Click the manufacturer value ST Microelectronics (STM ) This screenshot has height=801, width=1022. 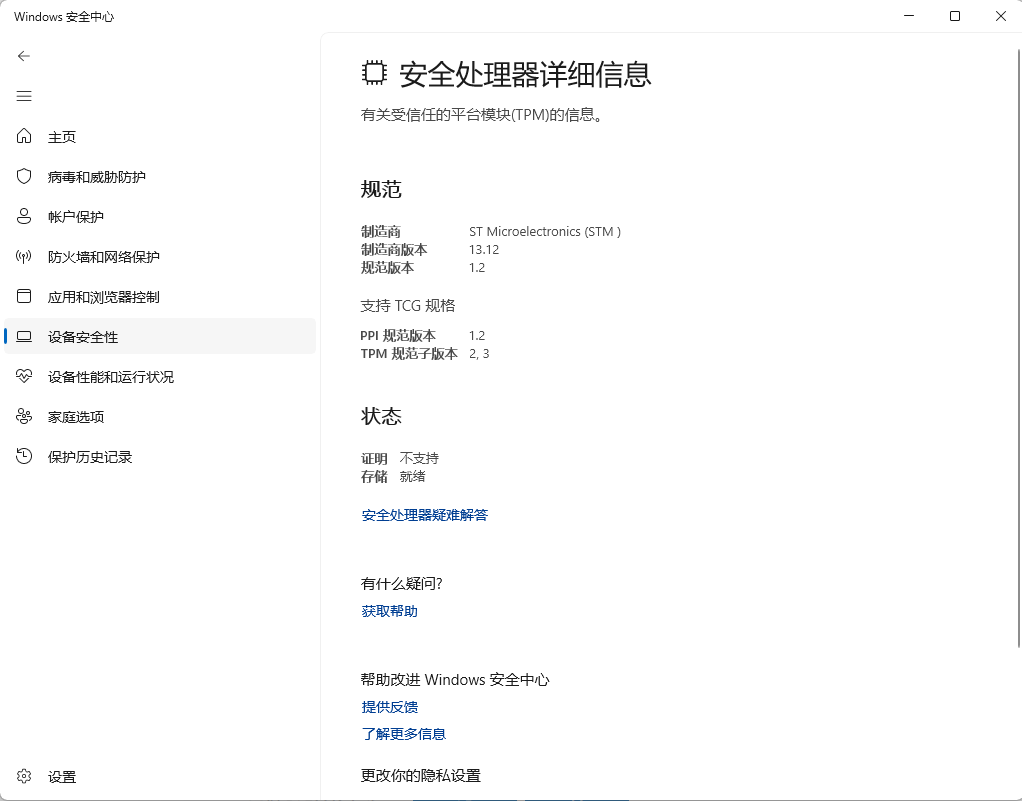pos(545,231)
